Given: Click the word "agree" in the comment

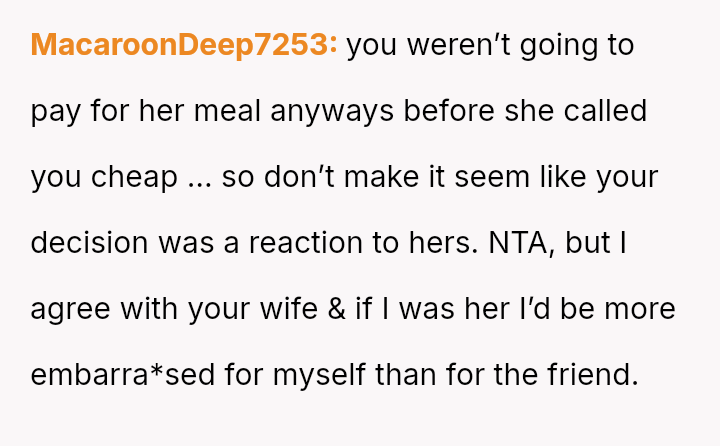Looking at the screenshot, I should [70, 310].
